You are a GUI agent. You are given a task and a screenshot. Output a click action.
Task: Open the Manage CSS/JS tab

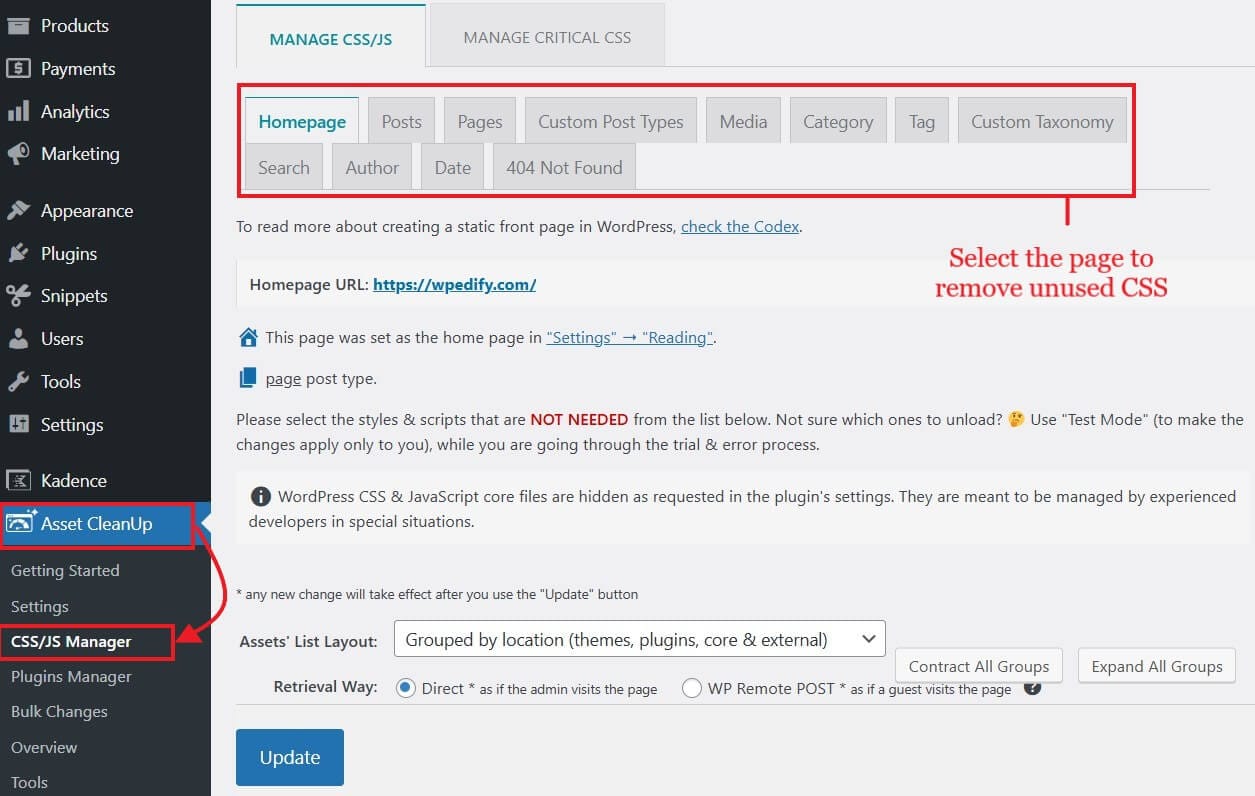(331, 39)
